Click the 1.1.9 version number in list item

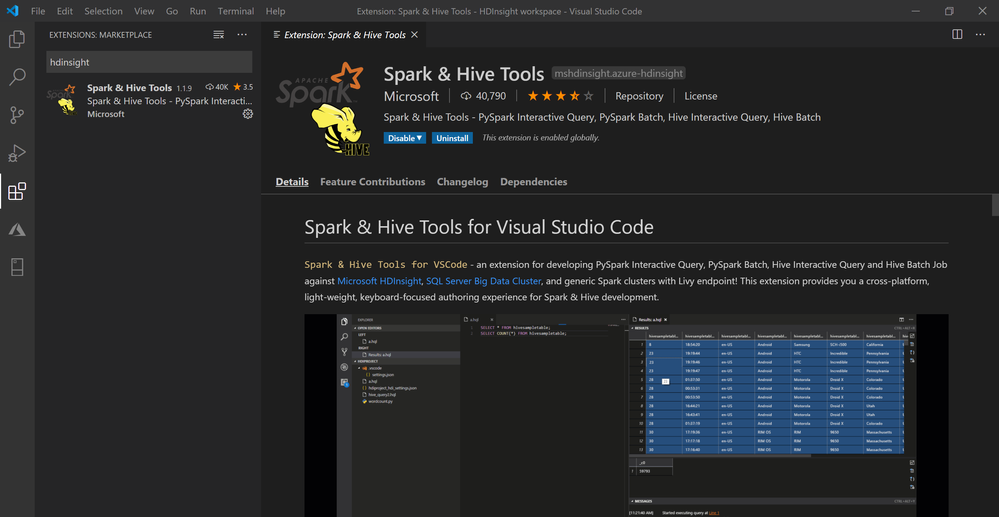coord(184,88)
